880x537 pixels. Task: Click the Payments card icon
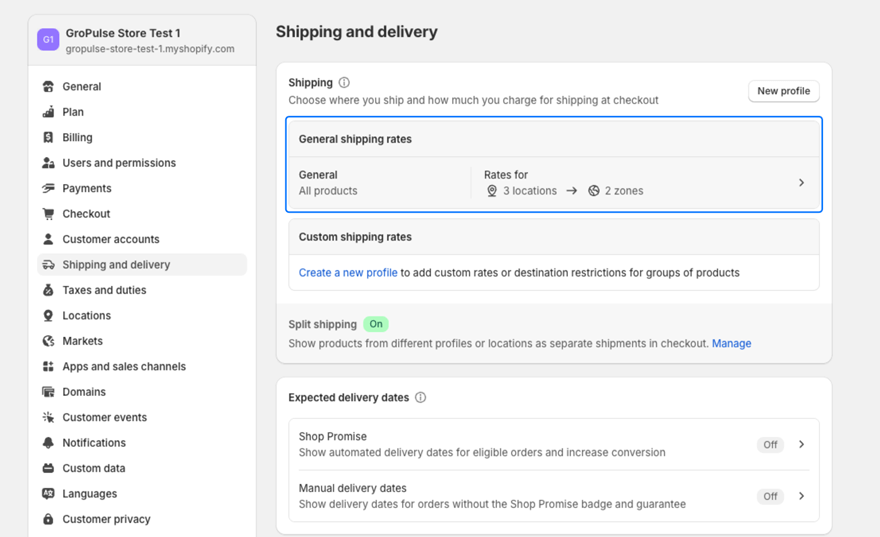48,188
